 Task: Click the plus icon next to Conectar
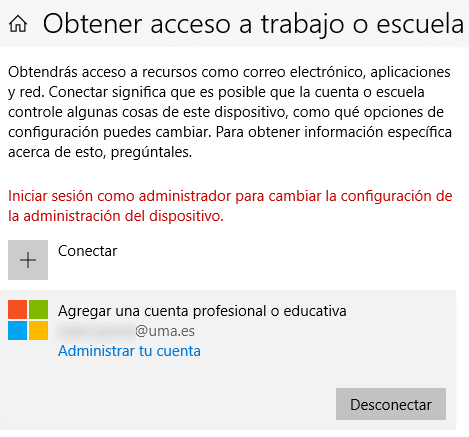[28, 260]
